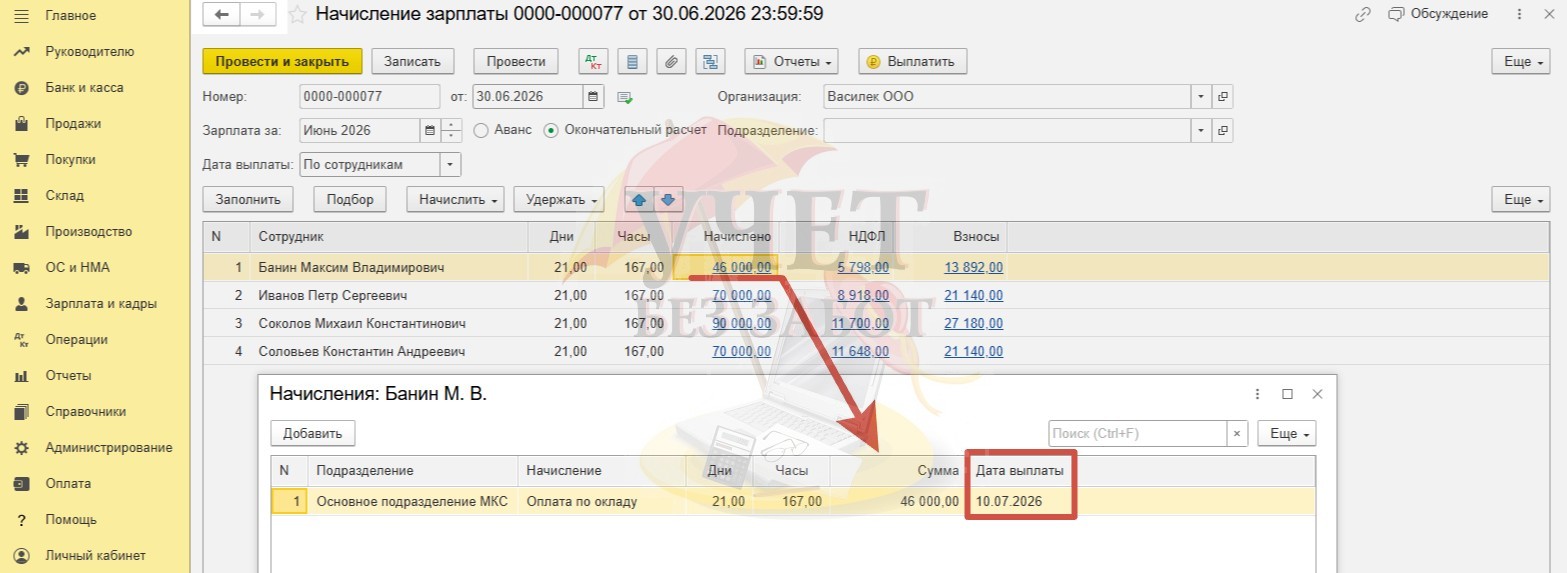Open Обсуждение discussion panel

coord(1438,14)
